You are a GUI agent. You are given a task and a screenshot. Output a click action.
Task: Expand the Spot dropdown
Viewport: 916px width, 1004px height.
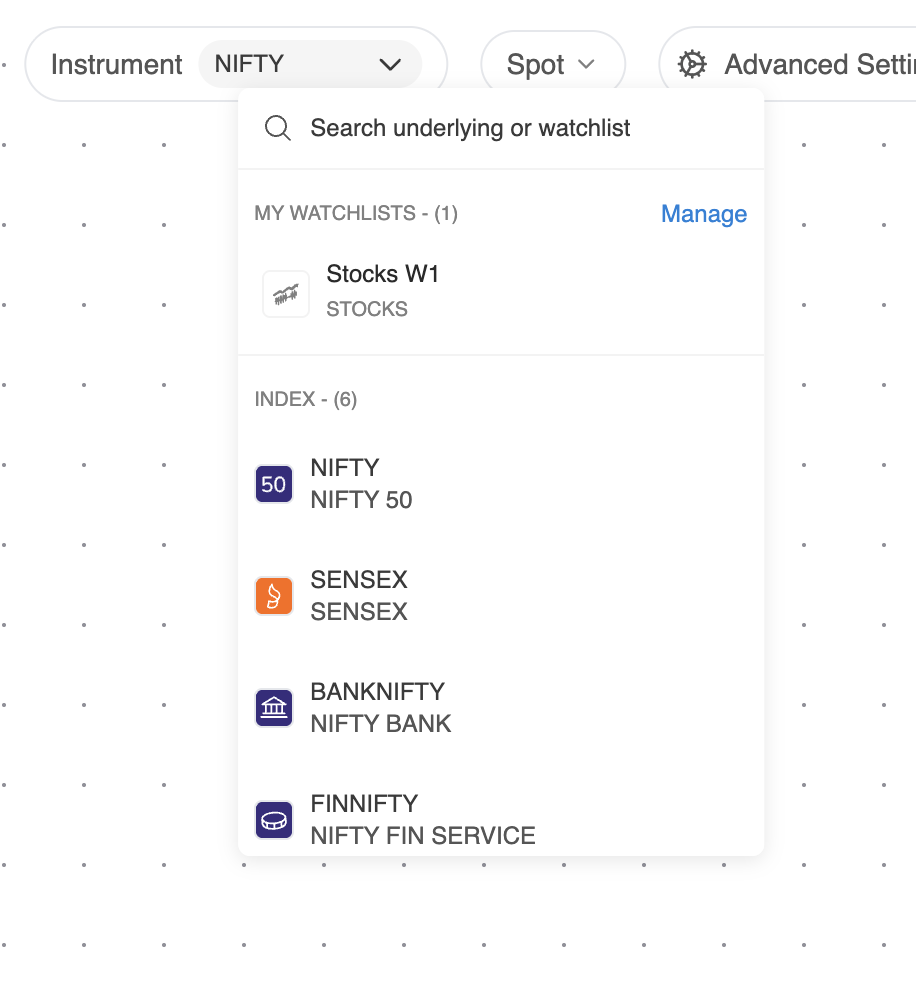pos(552,64)
